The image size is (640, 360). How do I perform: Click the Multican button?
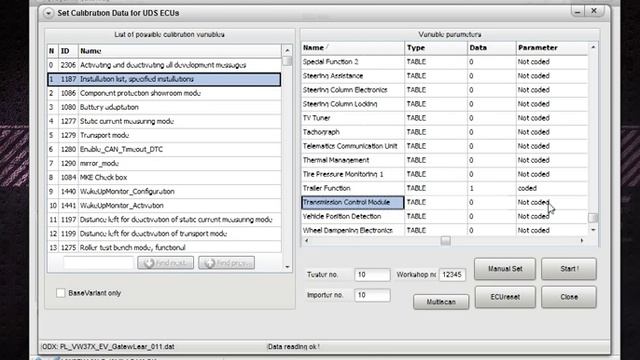pos(441,302)
